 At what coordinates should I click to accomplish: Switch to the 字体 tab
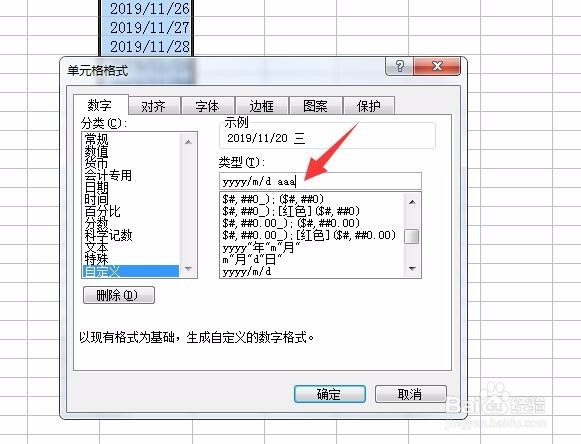(208, 106)
